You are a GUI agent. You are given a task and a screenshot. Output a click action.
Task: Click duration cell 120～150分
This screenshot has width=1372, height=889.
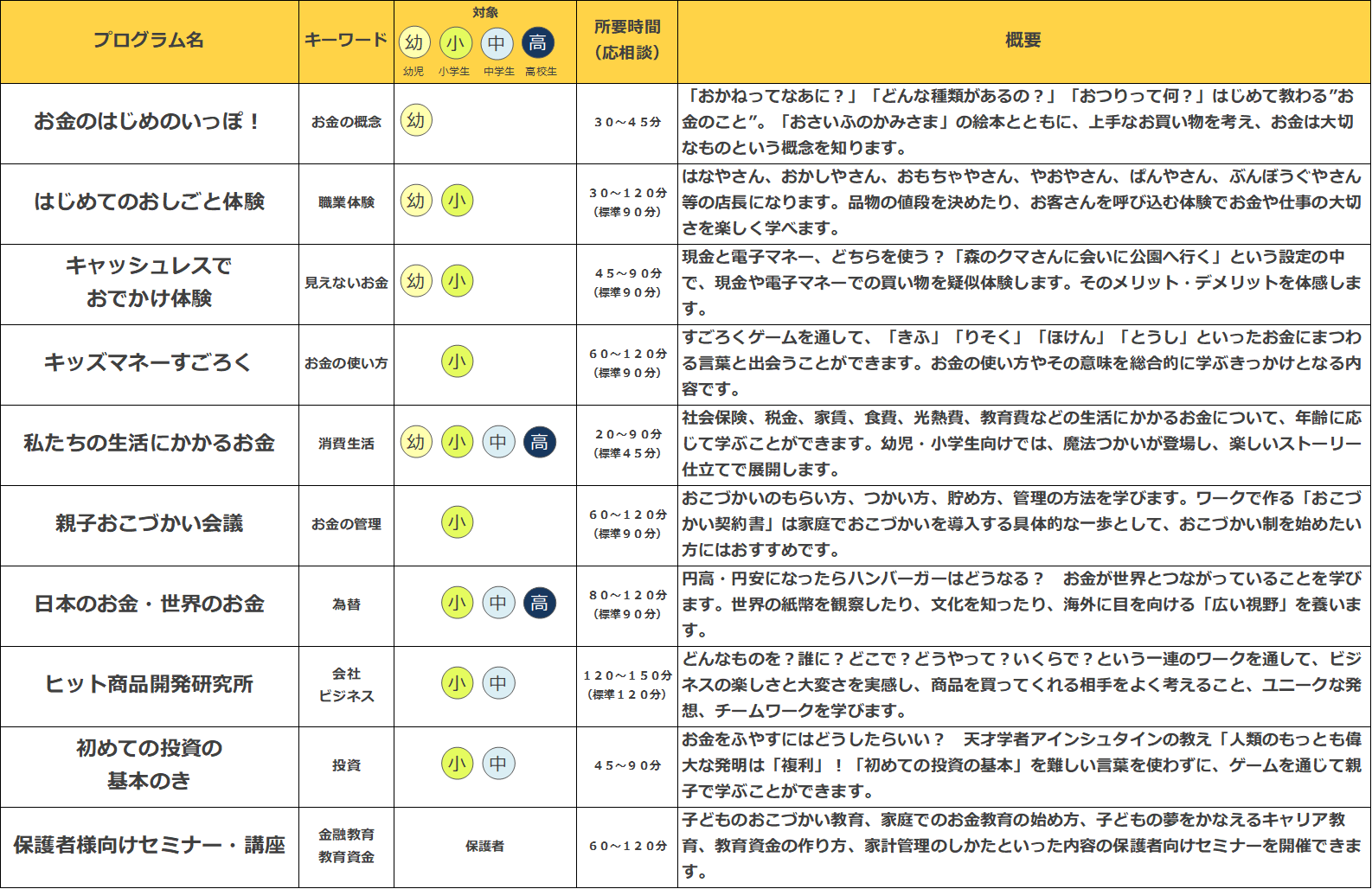coord(627,685)
